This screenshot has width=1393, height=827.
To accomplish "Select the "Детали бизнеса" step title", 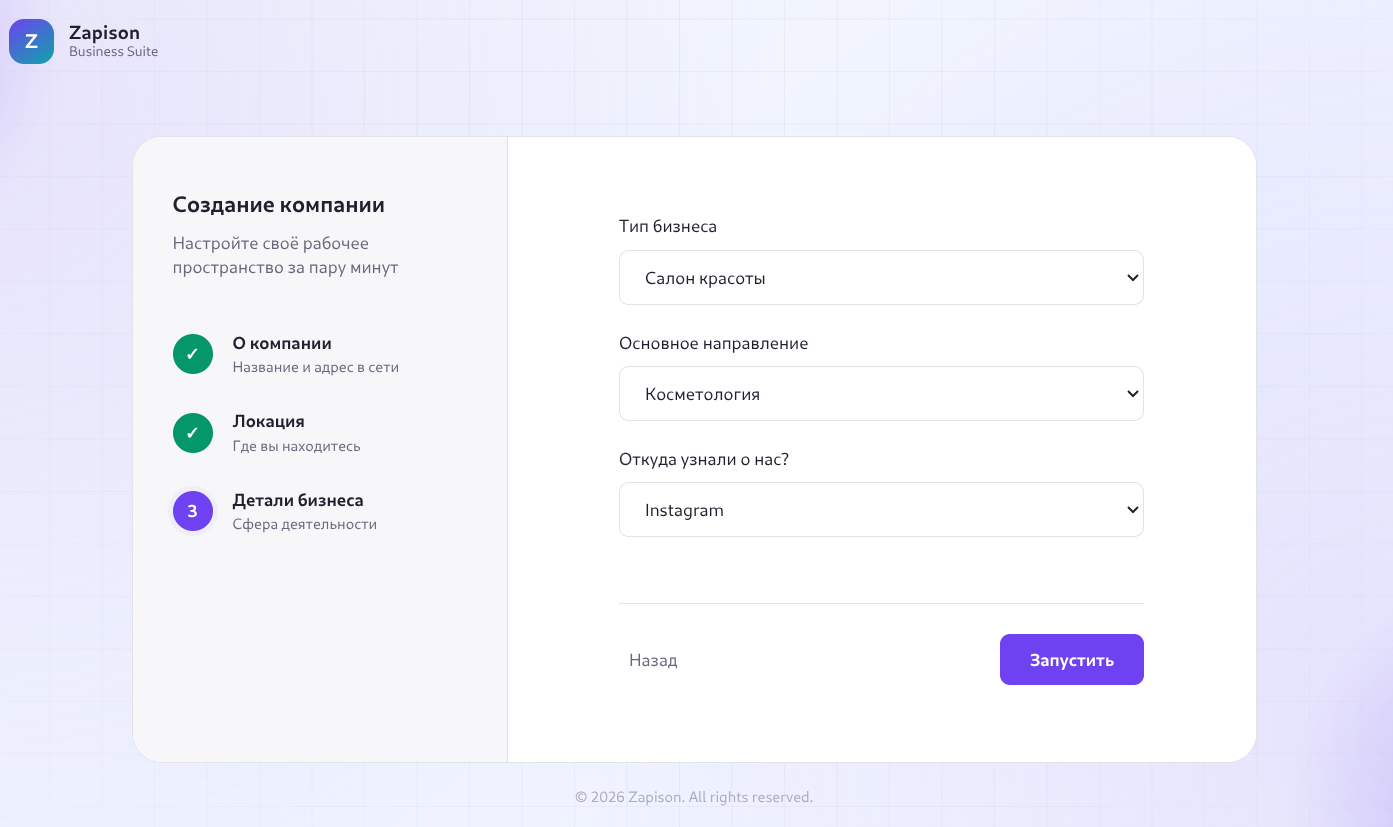I will point(298,500).
